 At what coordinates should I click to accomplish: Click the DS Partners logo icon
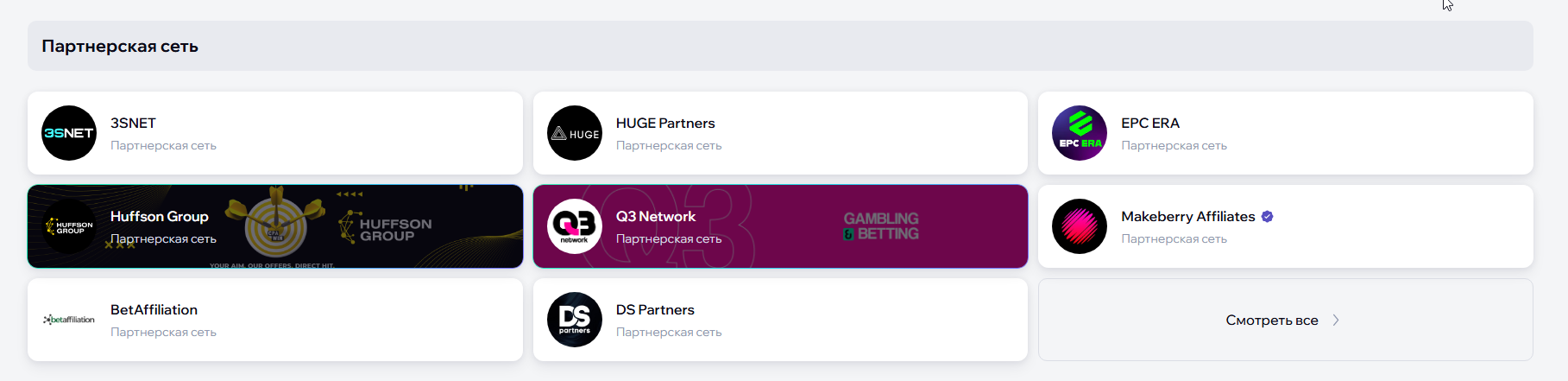tap(575, 320)
